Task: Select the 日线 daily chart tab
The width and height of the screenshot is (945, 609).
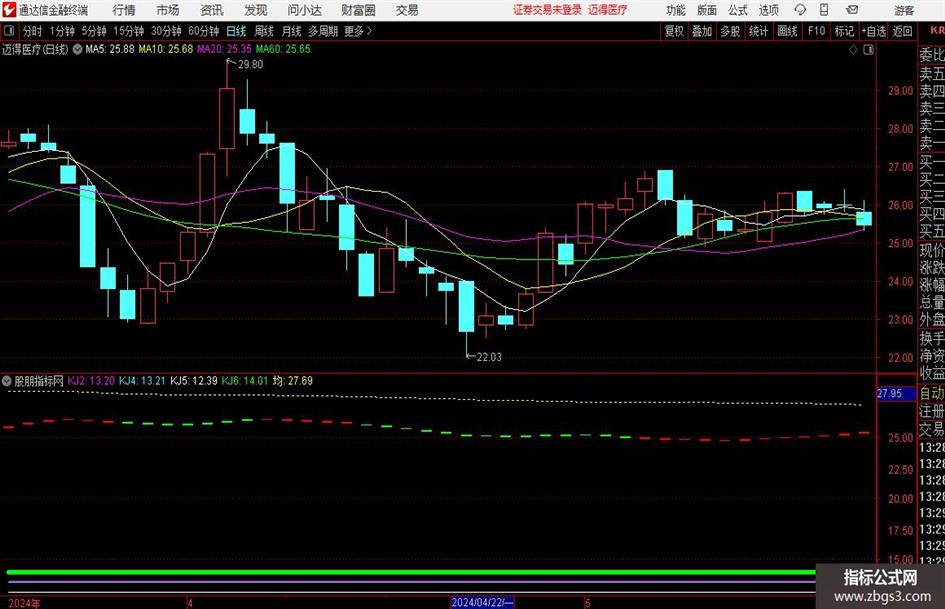Action: (x=236, y=31)
